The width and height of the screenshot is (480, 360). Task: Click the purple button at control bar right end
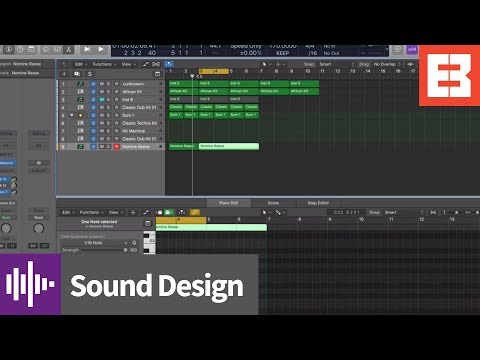click(x=412, y=50)
